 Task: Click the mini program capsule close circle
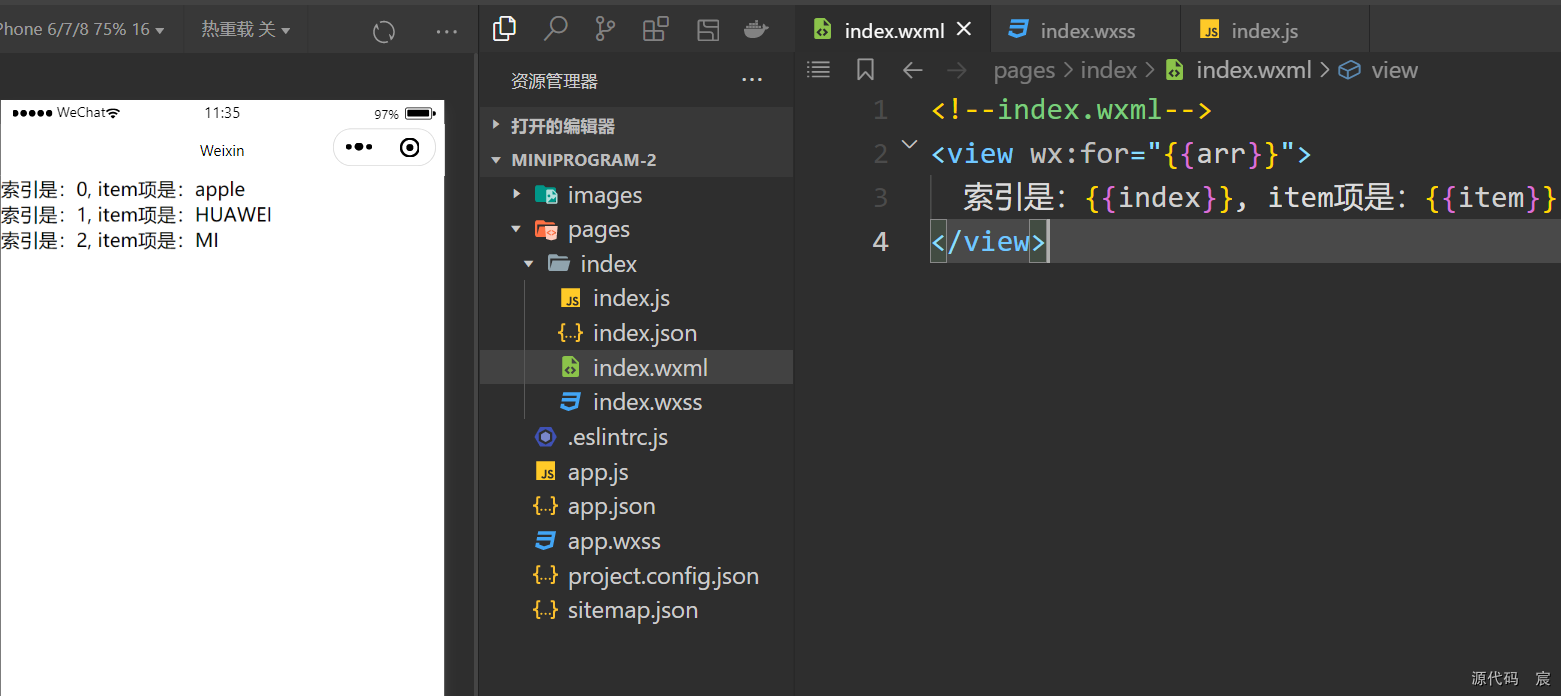pos(409,147)
